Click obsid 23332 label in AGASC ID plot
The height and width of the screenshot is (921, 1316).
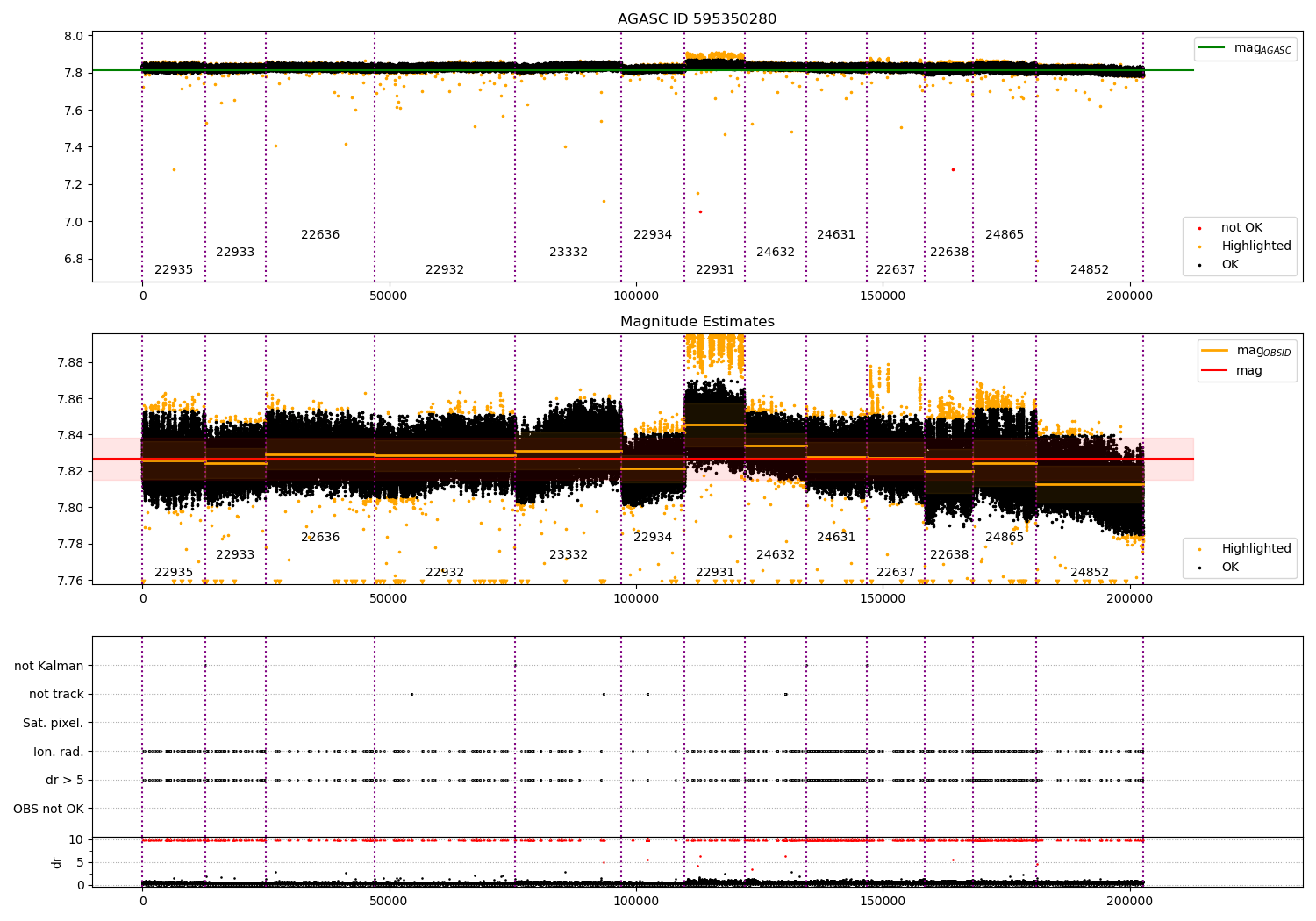tap(569, 252)
